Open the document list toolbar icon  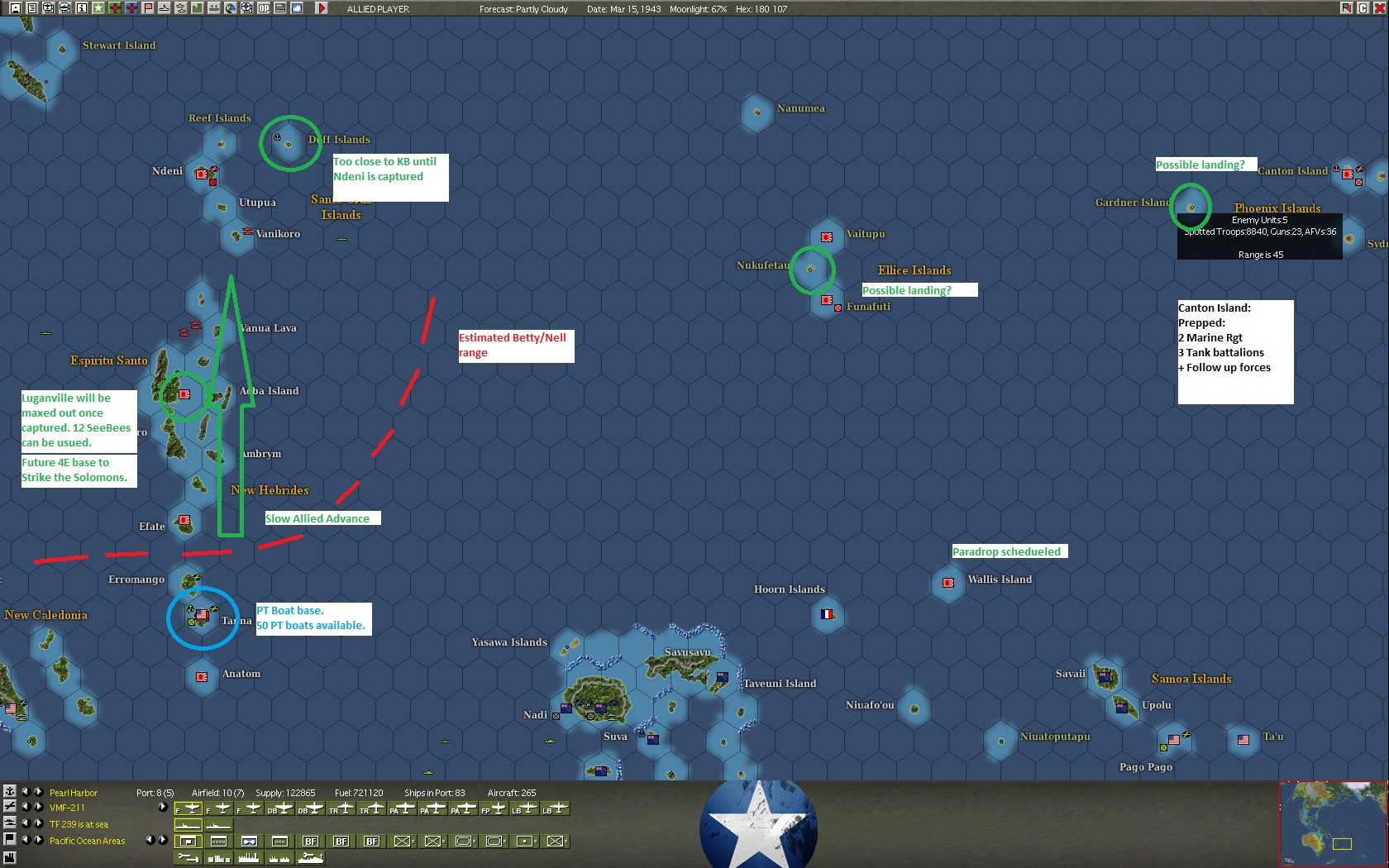tap(32, 8)
